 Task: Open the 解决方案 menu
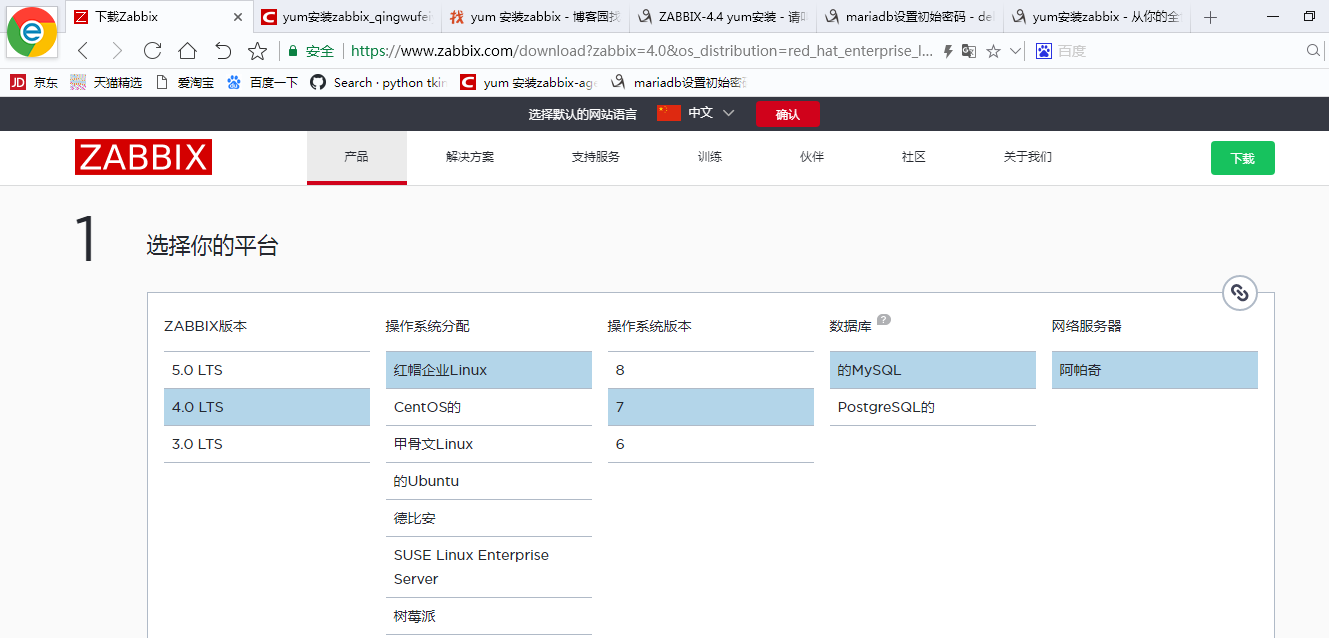coord(470,157)
